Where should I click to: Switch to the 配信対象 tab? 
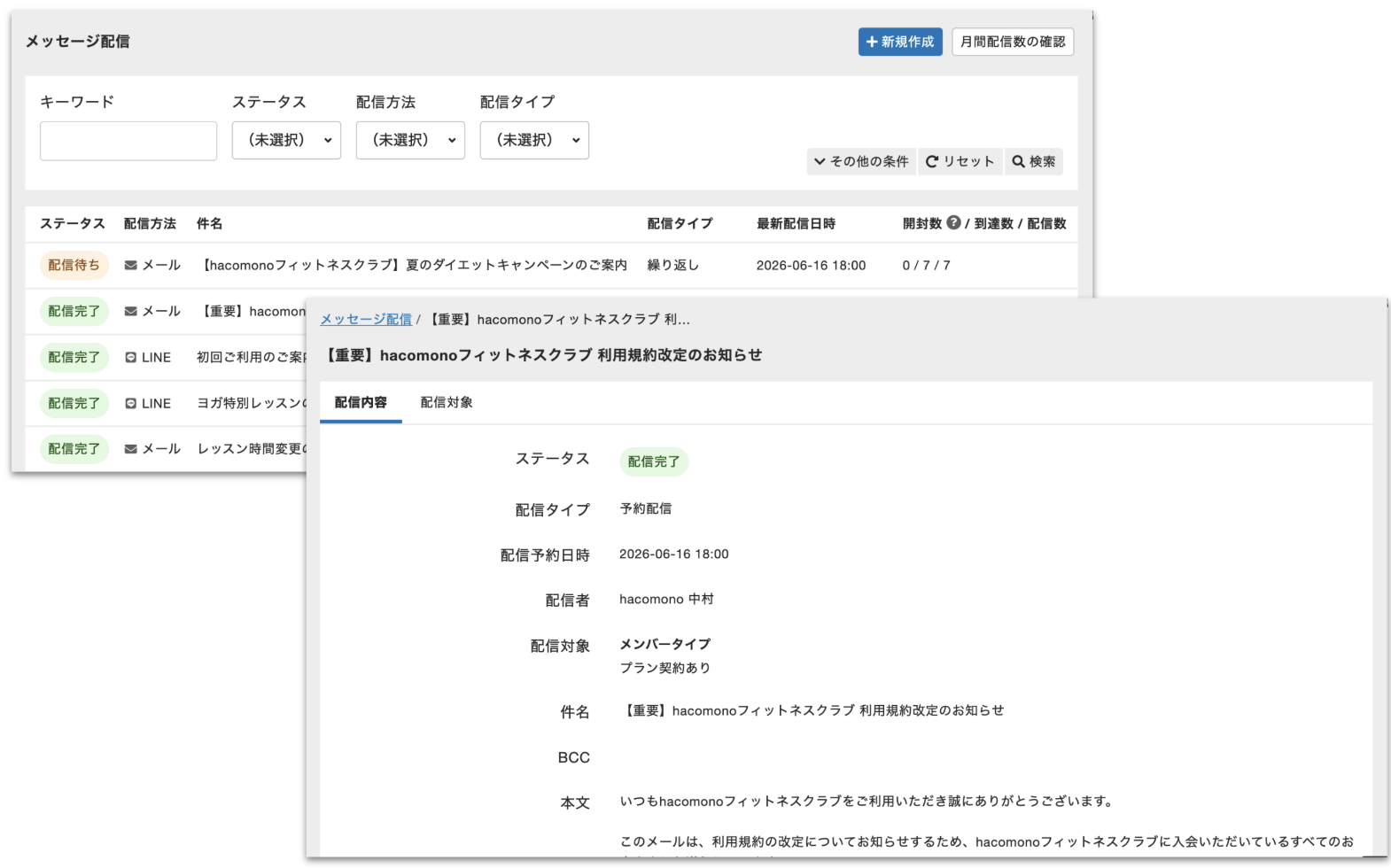[447, 402]
